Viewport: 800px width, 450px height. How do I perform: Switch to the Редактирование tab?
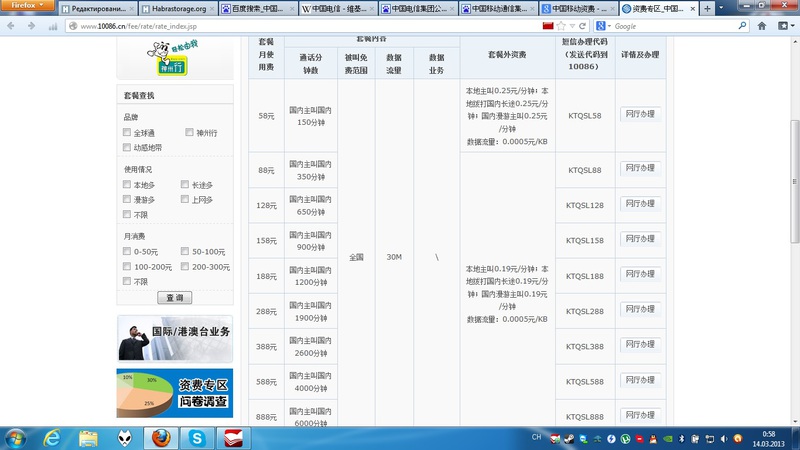[97, 9]
